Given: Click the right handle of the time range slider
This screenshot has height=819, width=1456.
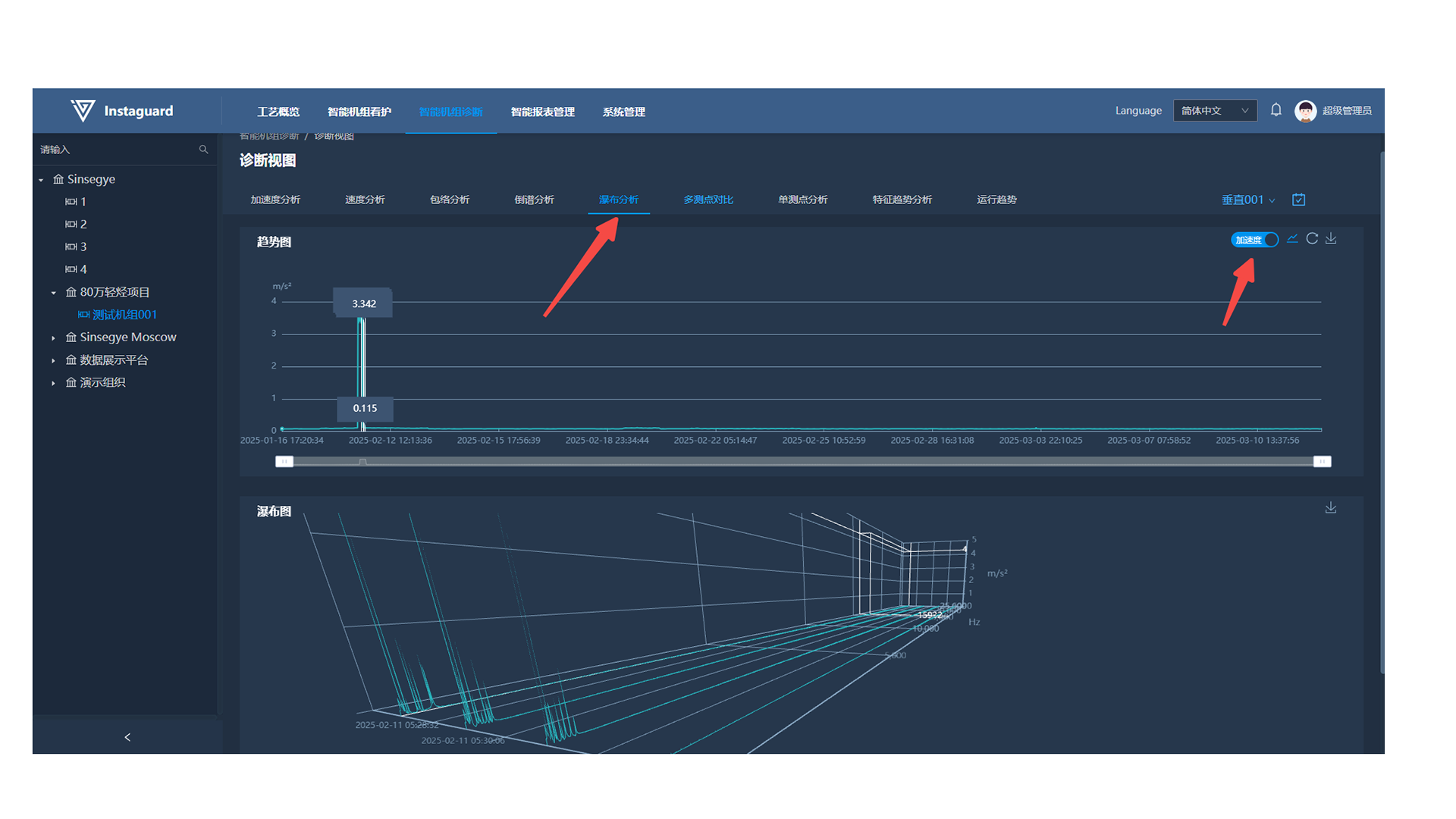Looking at the screenshot, I should click(1322, 462).
